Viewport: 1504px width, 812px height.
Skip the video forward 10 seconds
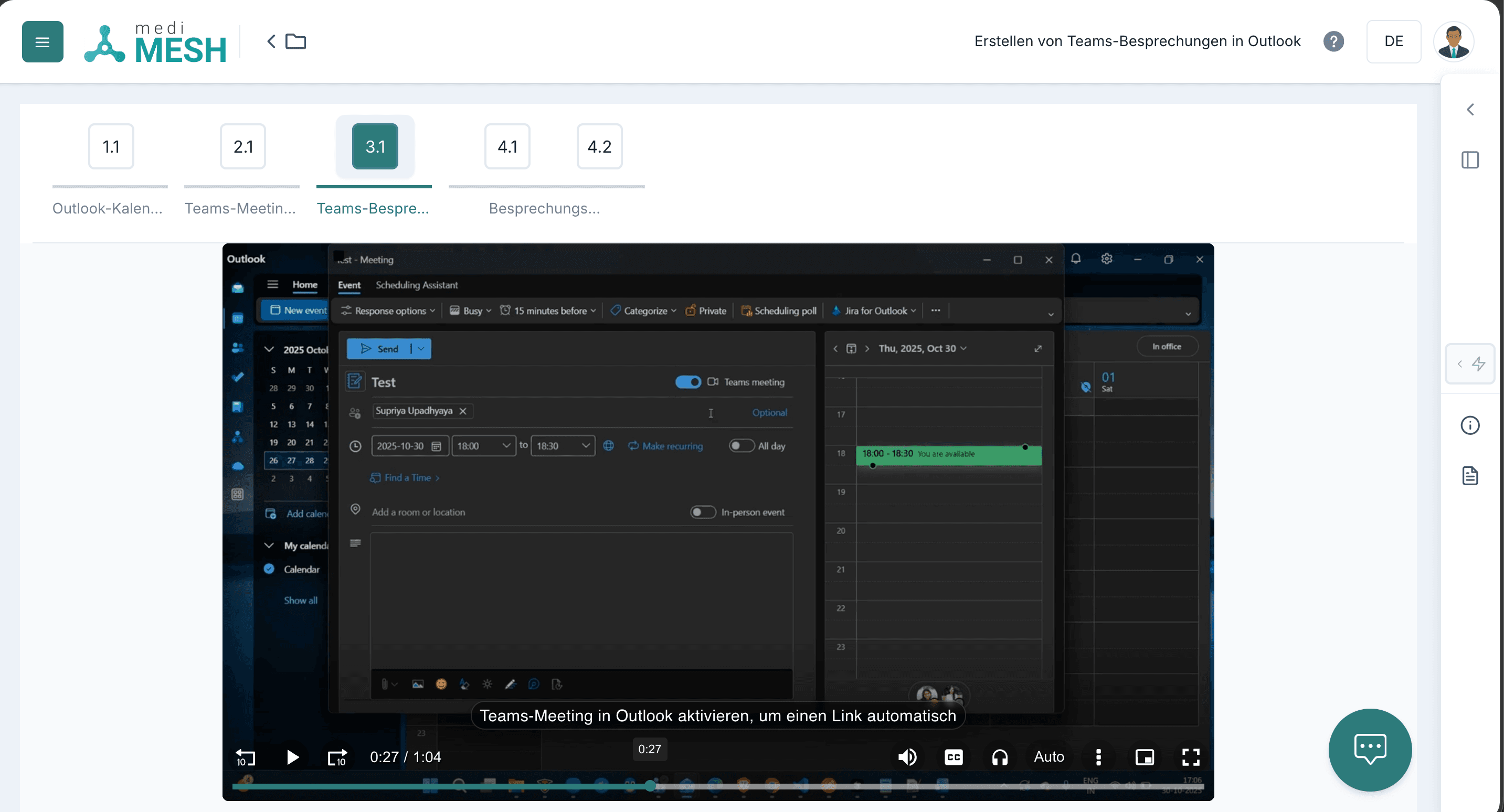[337, 757]
